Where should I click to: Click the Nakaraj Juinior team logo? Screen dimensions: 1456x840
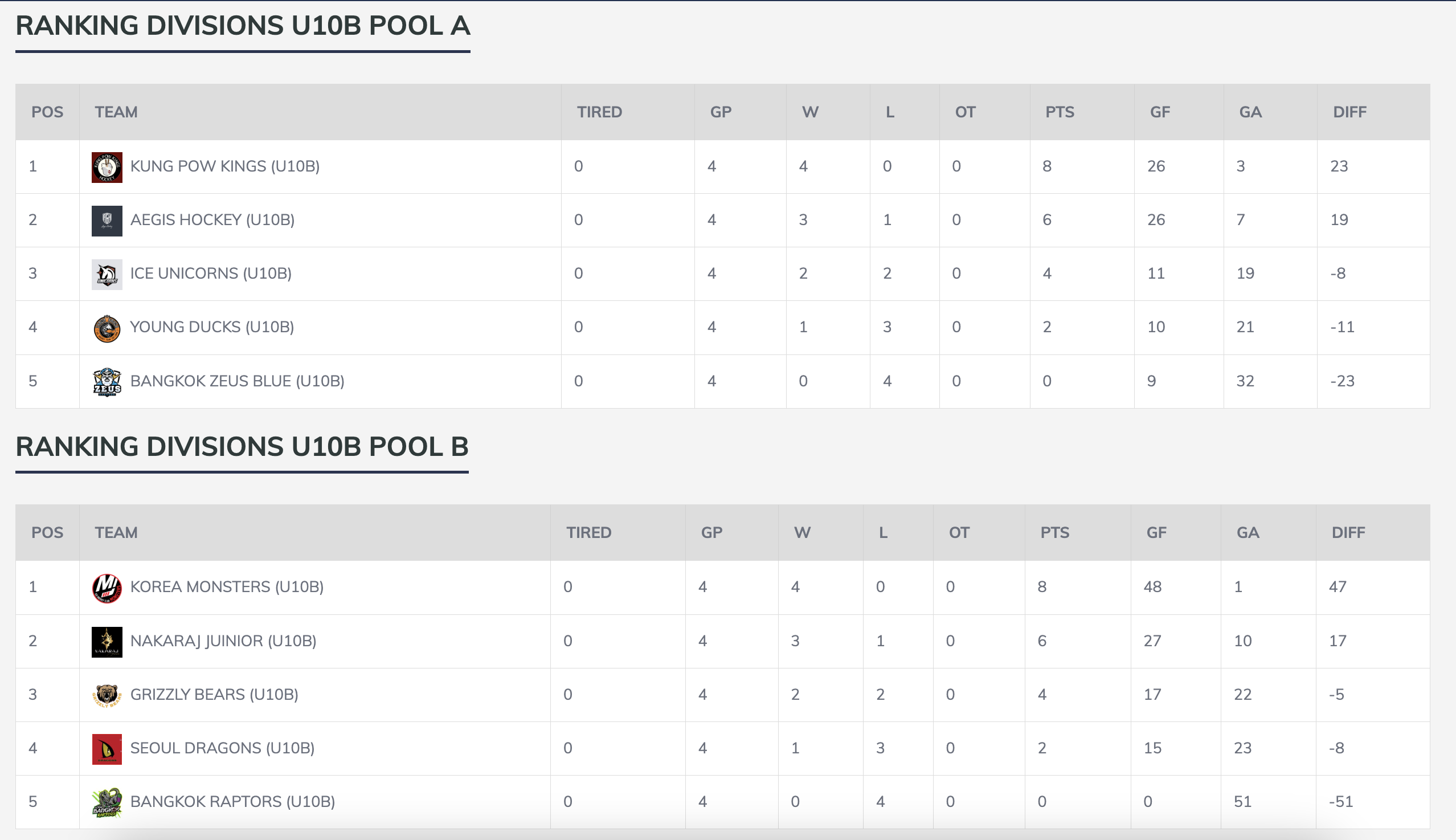click(x=107, y=642)
